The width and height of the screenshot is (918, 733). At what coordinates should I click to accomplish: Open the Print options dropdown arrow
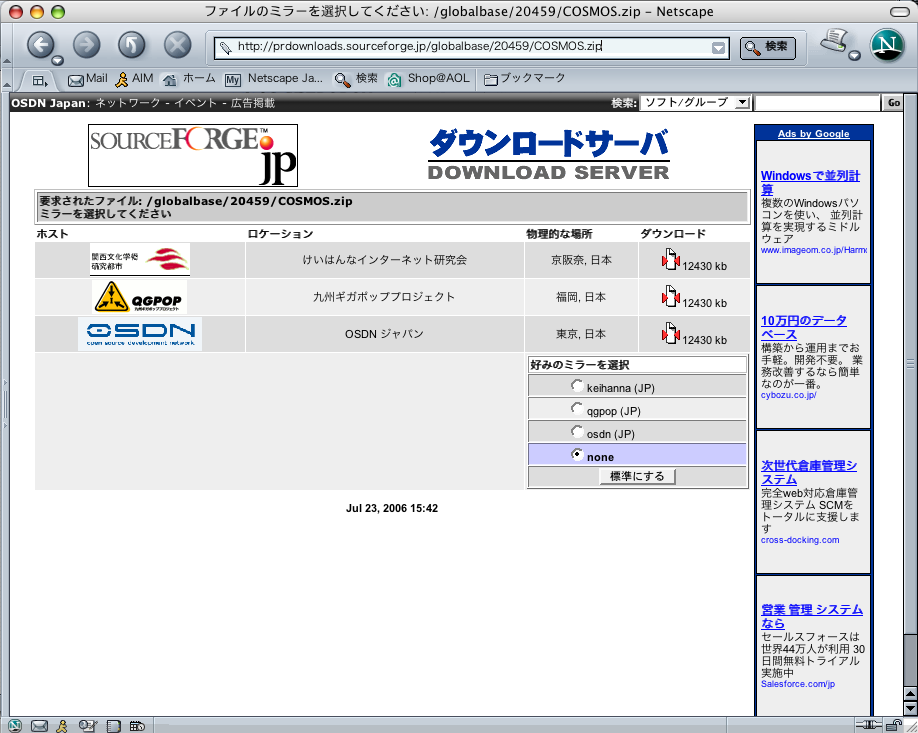pyautogui.click(x=854, y=56)
